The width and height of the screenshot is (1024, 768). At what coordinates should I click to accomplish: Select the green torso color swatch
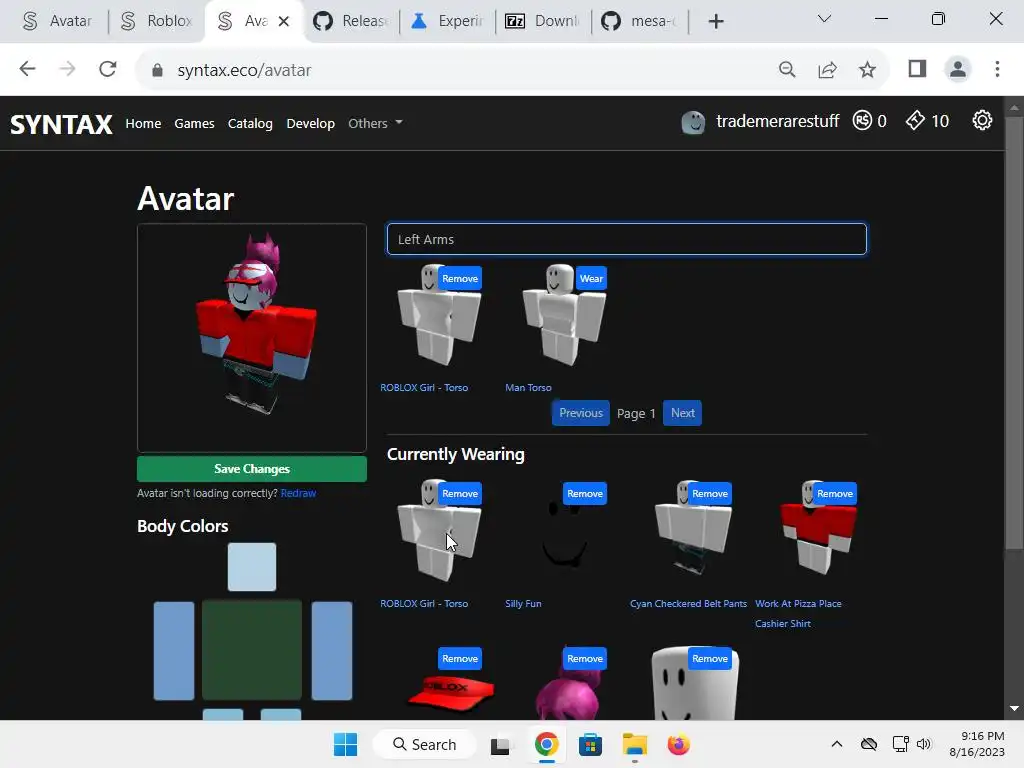251,650
